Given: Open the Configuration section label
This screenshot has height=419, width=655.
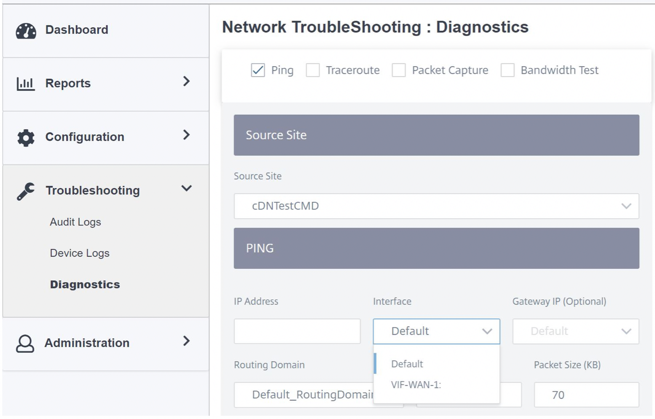Looking at the screenshot, I should pos(84,137).
